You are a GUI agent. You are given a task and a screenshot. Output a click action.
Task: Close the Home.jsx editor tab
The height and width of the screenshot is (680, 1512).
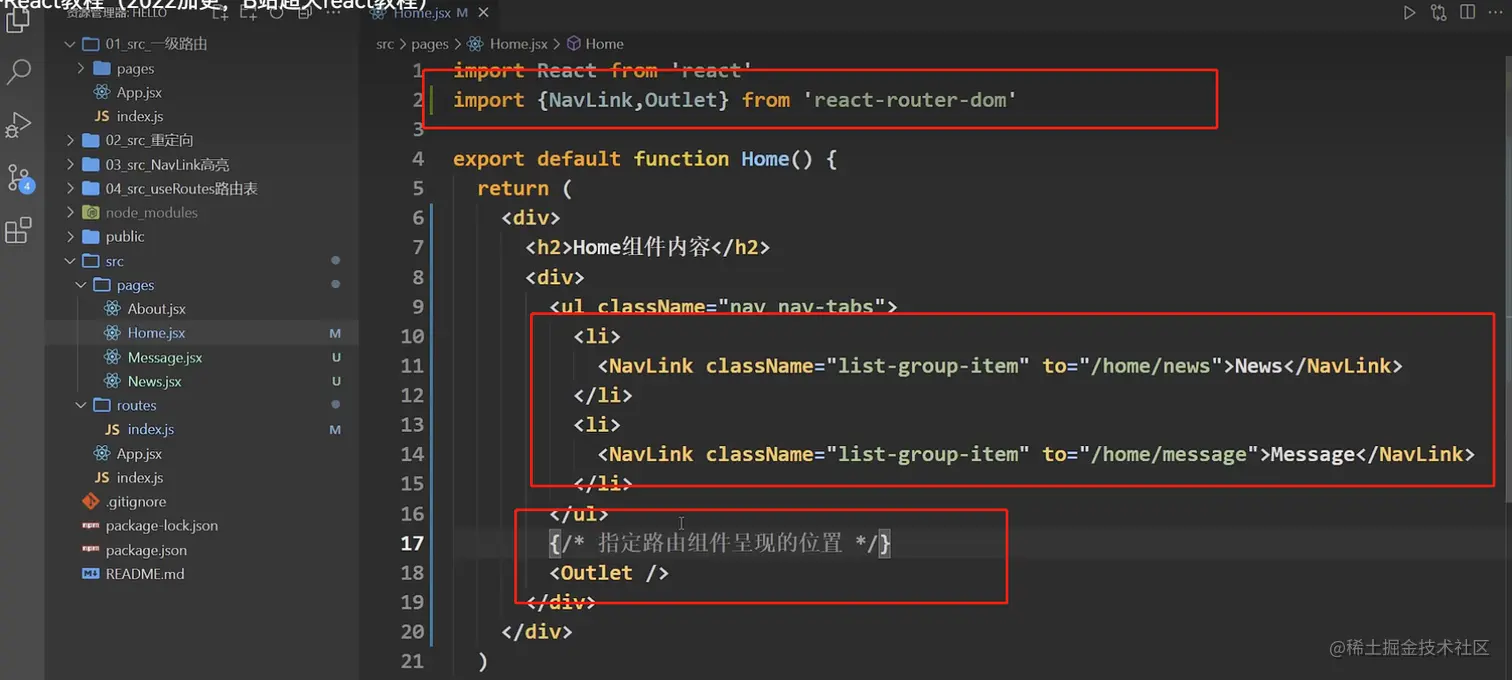pyautogui.click(x=484, y=13)
